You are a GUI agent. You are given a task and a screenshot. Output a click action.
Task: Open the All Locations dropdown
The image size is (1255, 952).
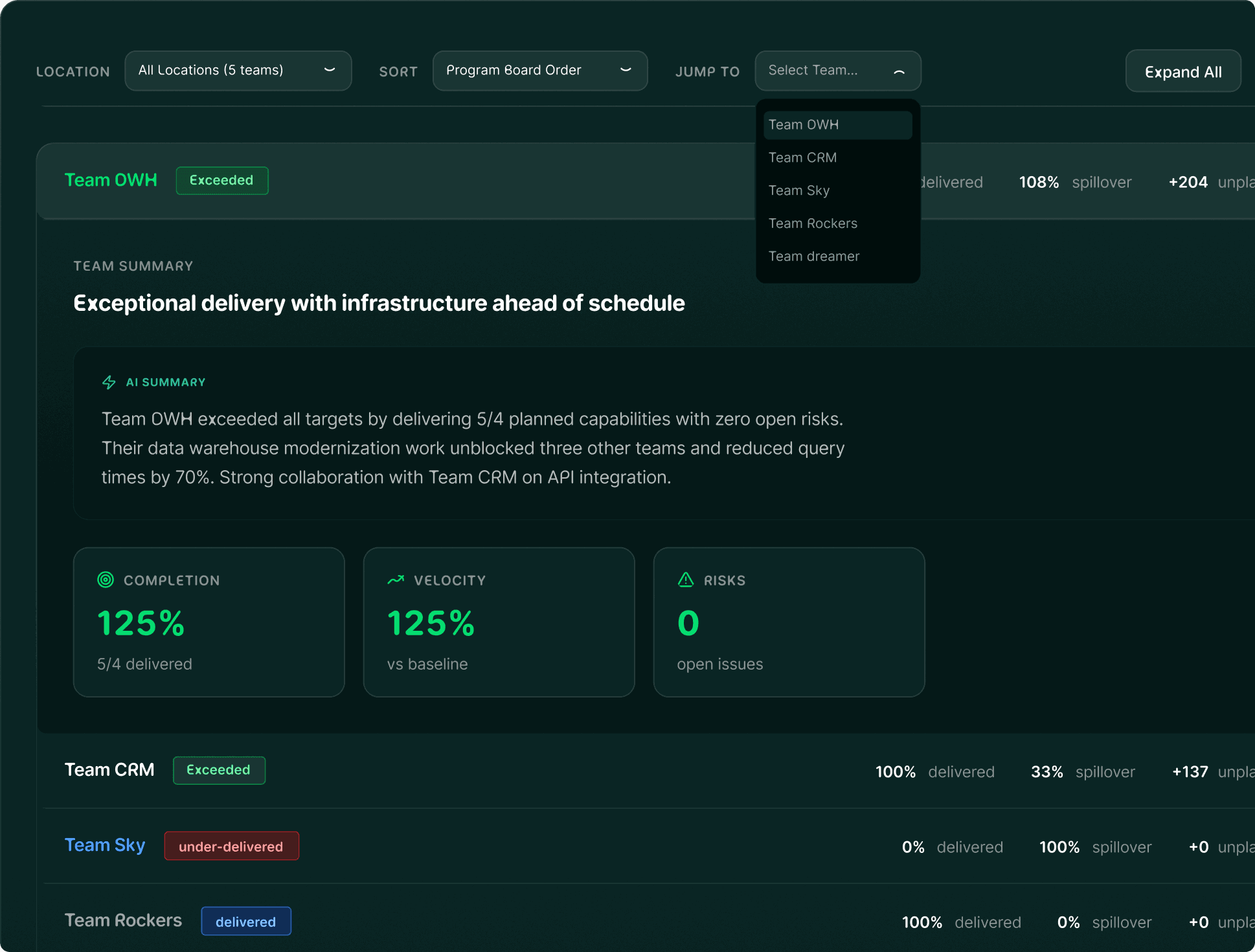238,71
